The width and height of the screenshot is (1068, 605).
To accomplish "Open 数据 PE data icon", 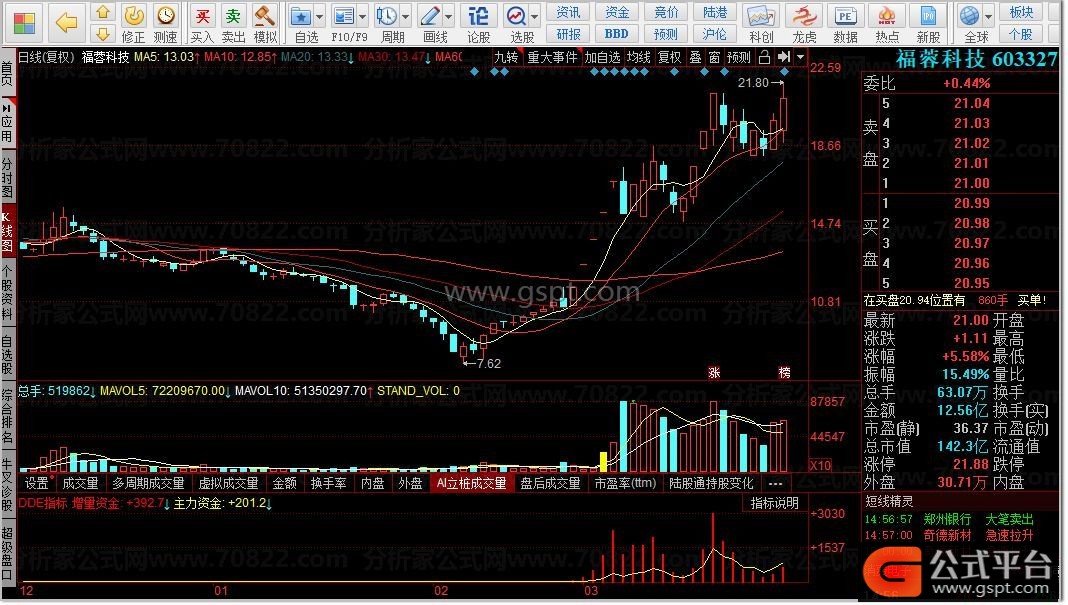I will click(845, 23).
